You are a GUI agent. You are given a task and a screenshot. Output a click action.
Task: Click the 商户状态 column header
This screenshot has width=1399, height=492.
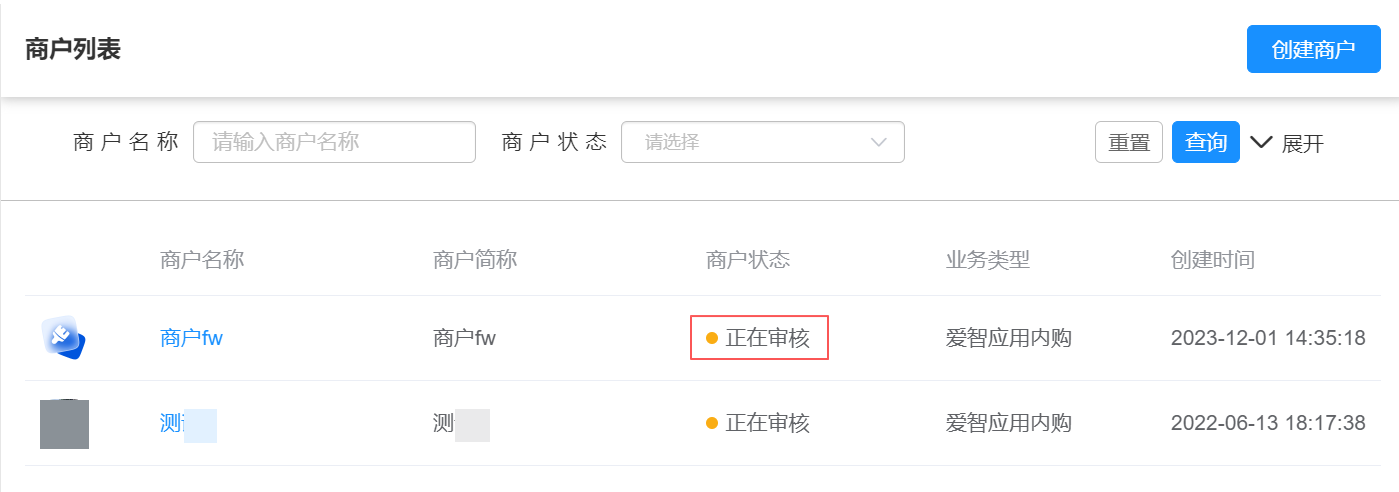tap(748, 260)
